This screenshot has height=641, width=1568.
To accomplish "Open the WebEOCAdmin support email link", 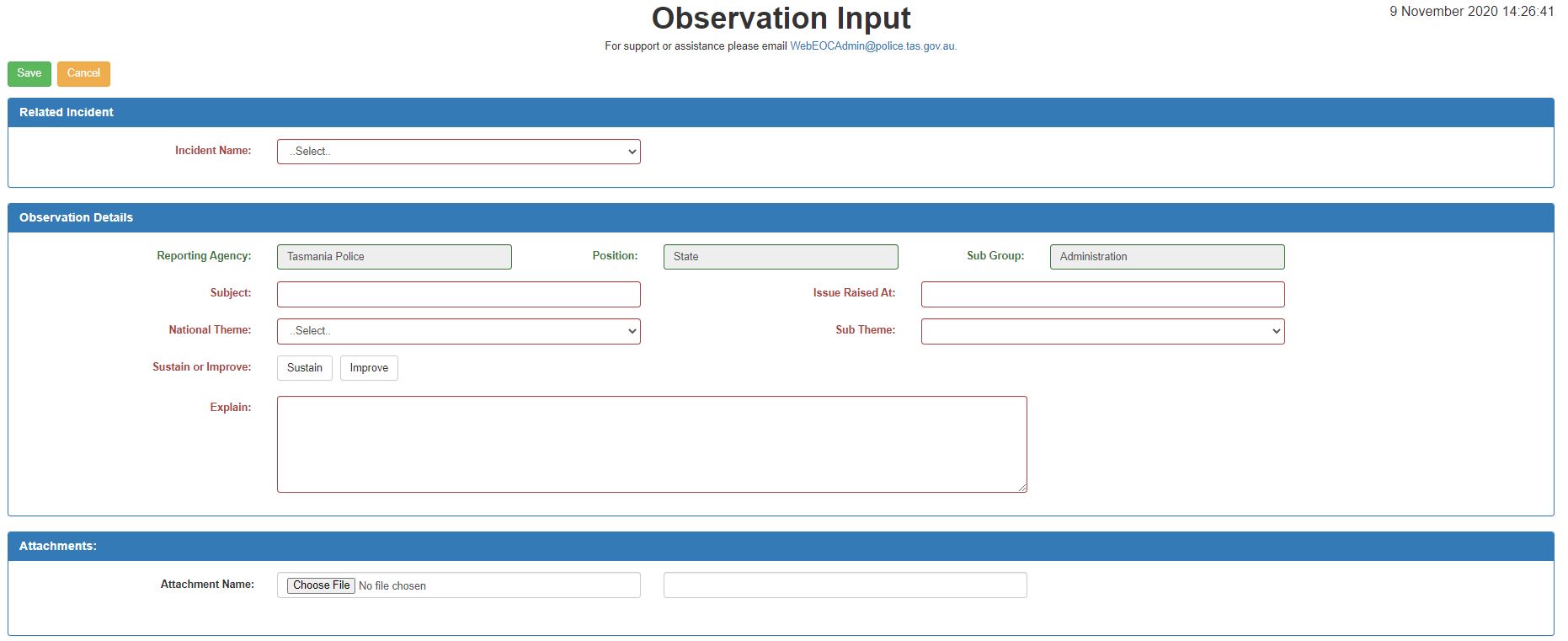I will (872, 46).
